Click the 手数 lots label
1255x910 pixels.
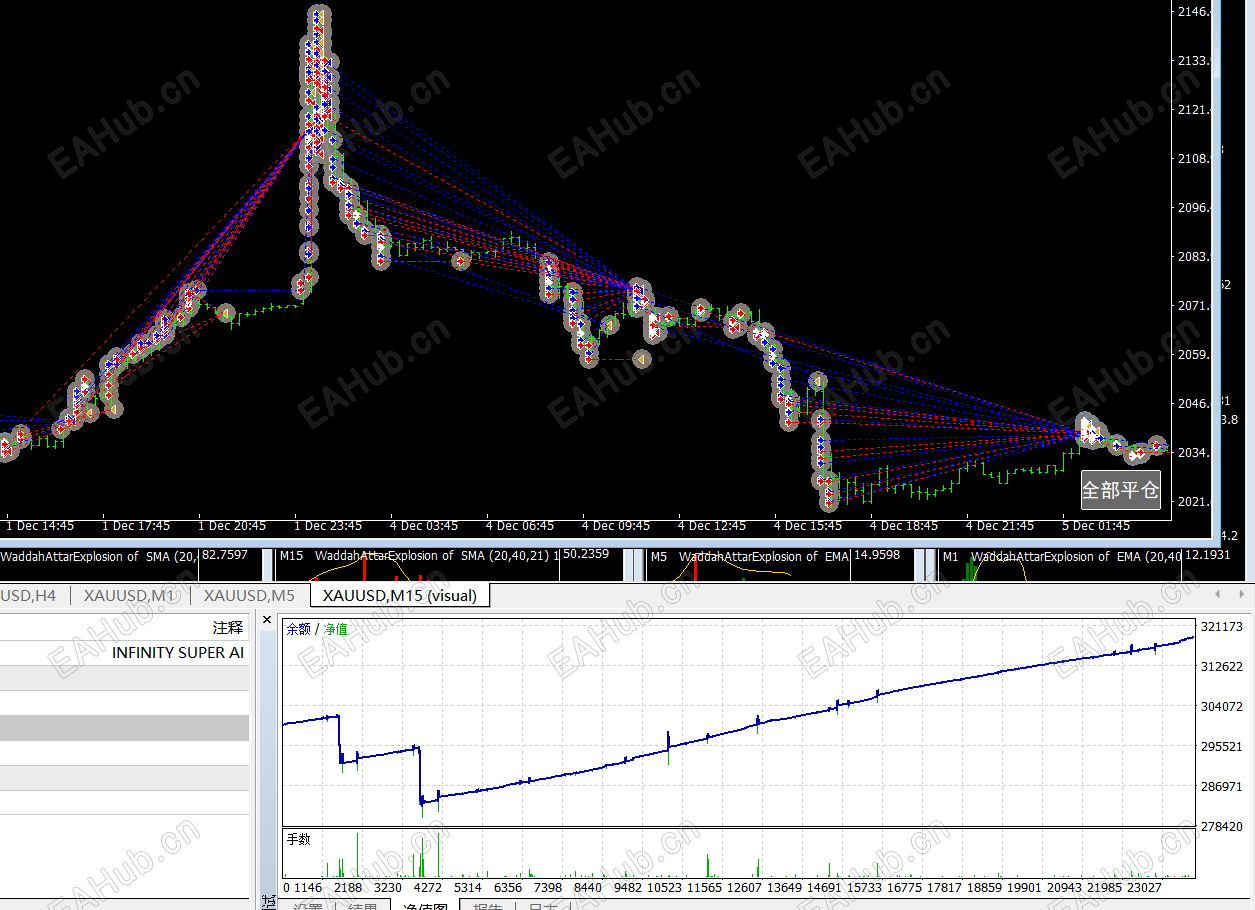(x=299, y=839)
